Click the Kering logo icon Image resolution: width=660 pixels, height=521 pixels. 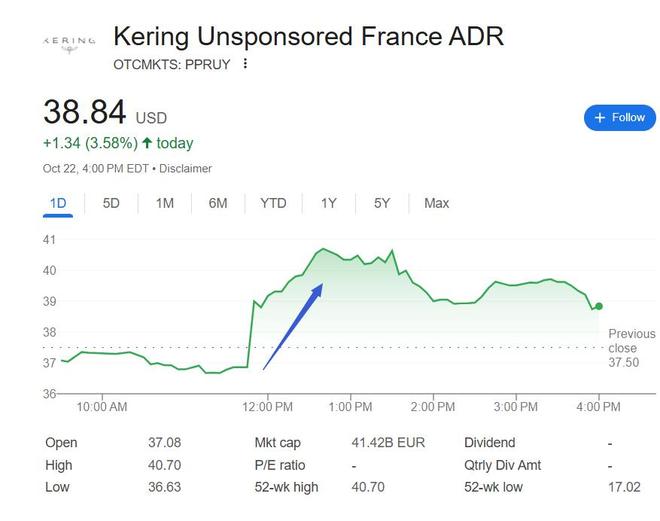69,43
